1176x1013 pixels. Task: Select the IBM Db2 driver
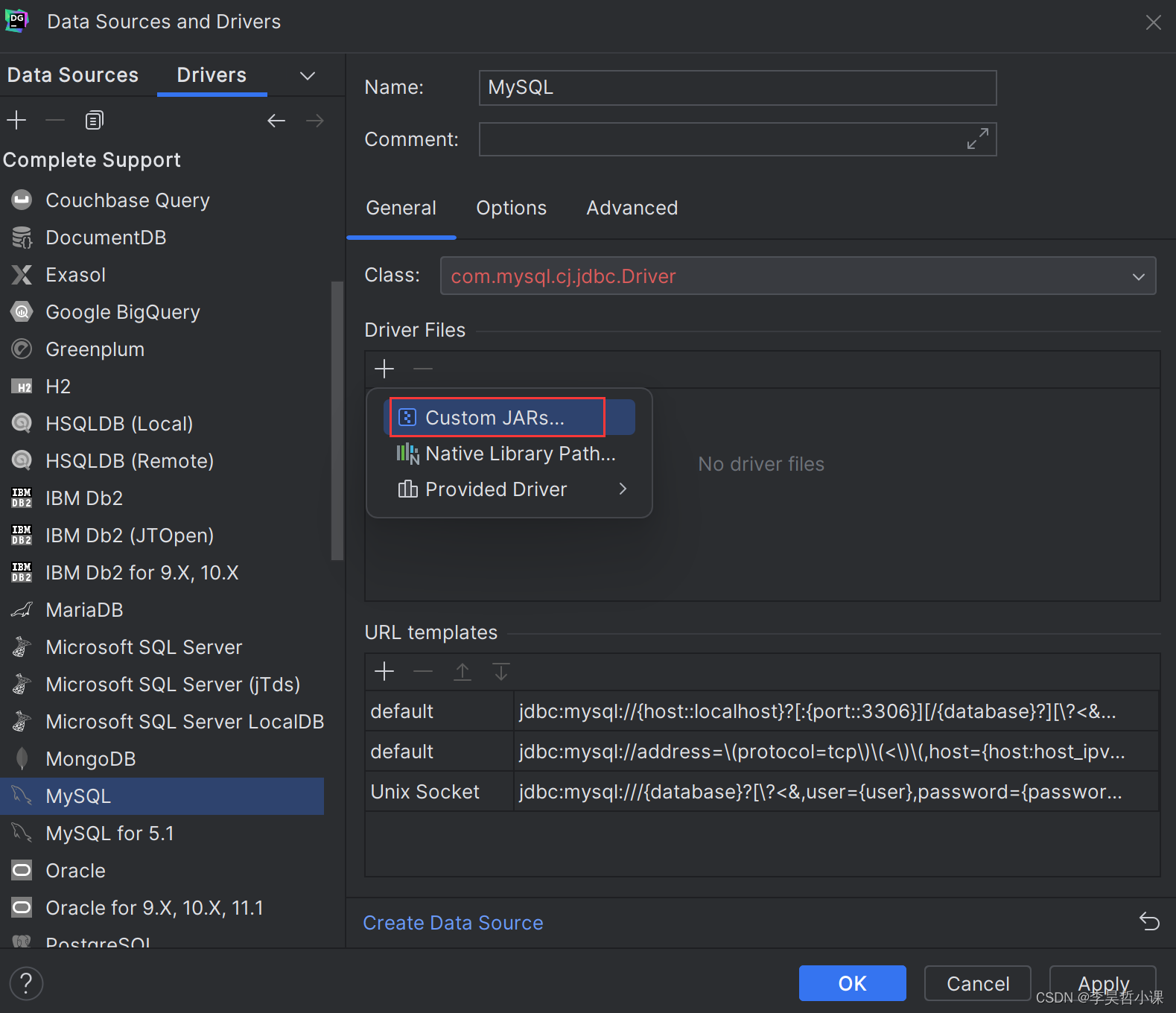pyautogui.click(x=162, y=498)
